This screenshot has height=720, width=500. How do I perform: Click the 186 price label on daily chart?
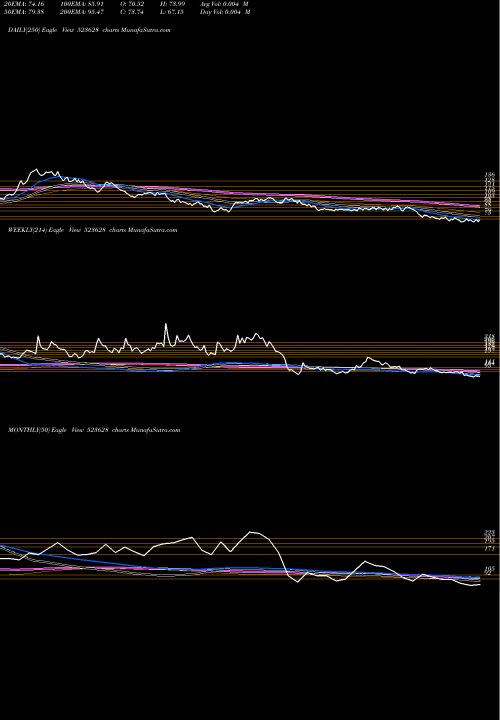(x=489, y=175)
